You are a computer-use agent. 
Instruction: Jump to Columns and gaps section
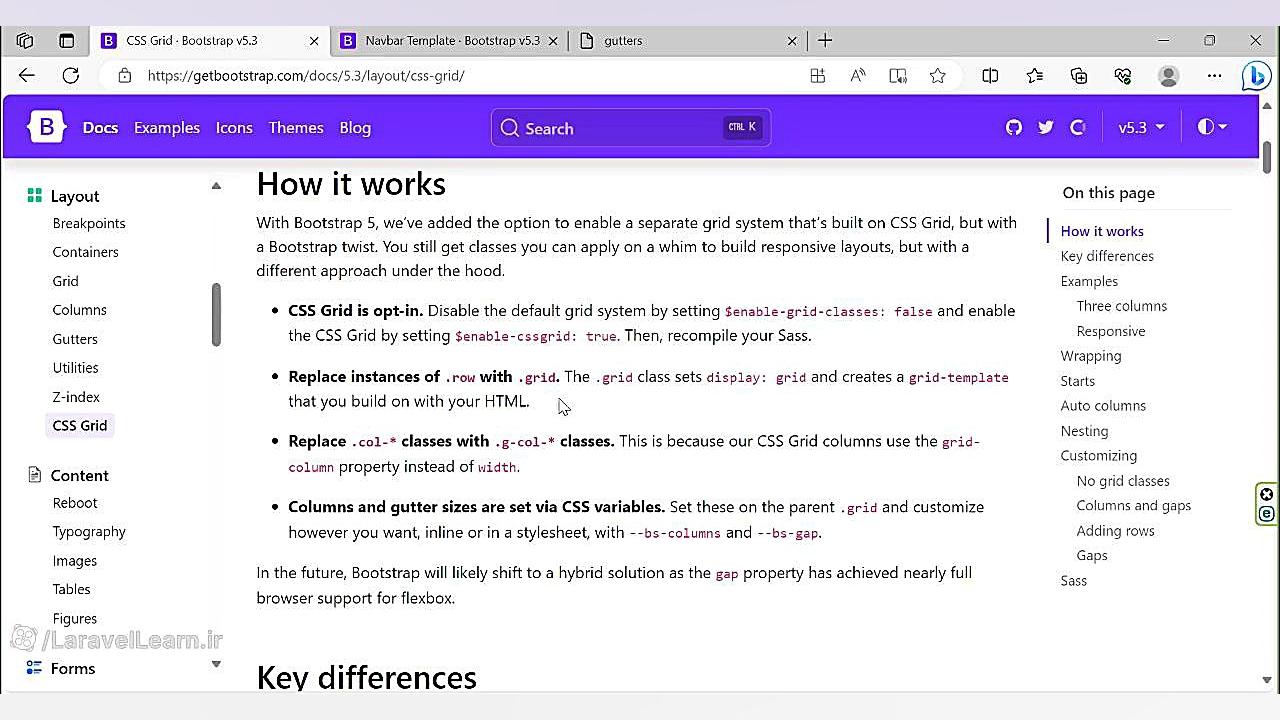[x=1134, y=506]
